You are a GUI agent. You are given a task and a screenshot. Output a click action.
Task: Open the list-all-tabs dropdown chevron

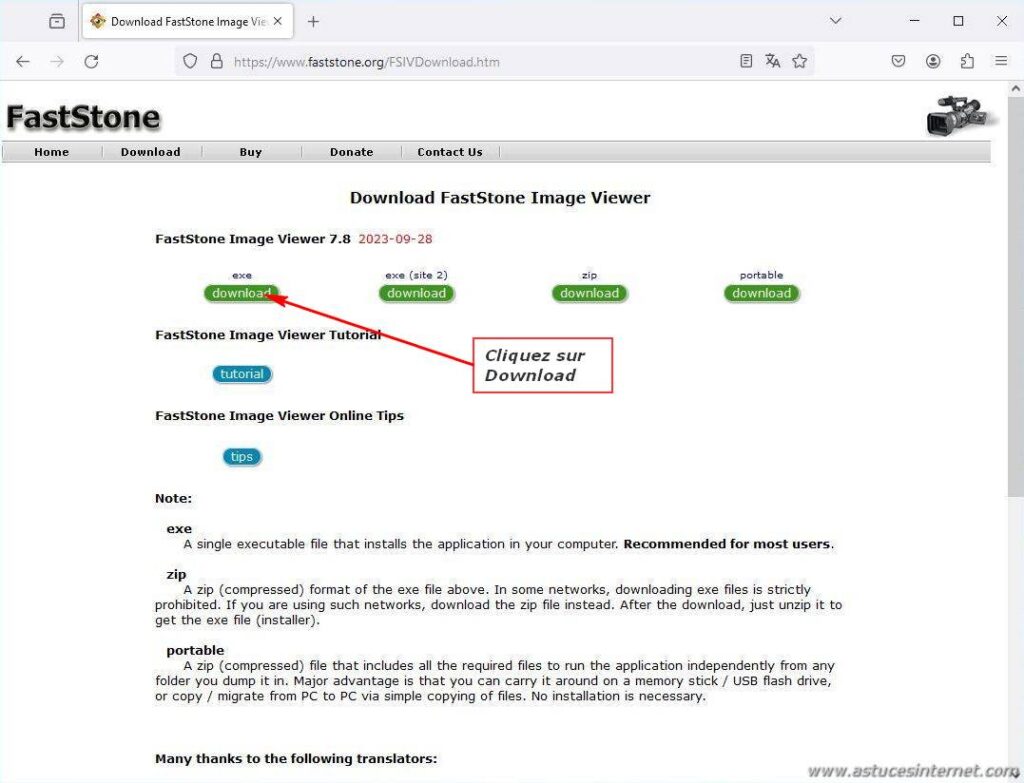click(835, 20)
